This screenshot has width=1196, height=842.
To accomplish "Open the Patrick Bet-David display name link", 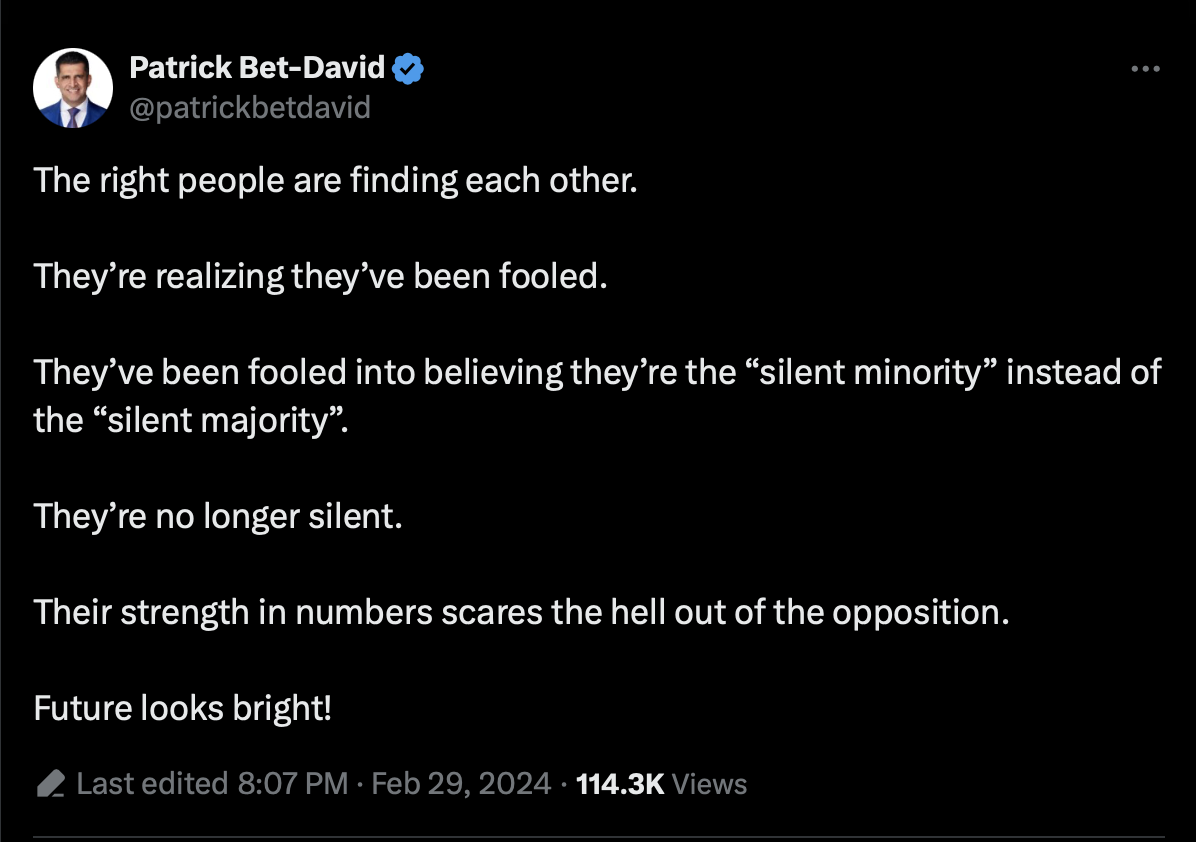I will coord(257,68).
